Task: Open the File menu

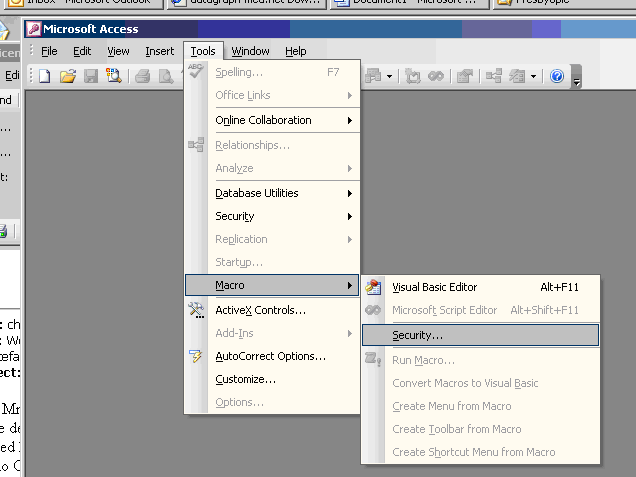Action: point(49,51)
